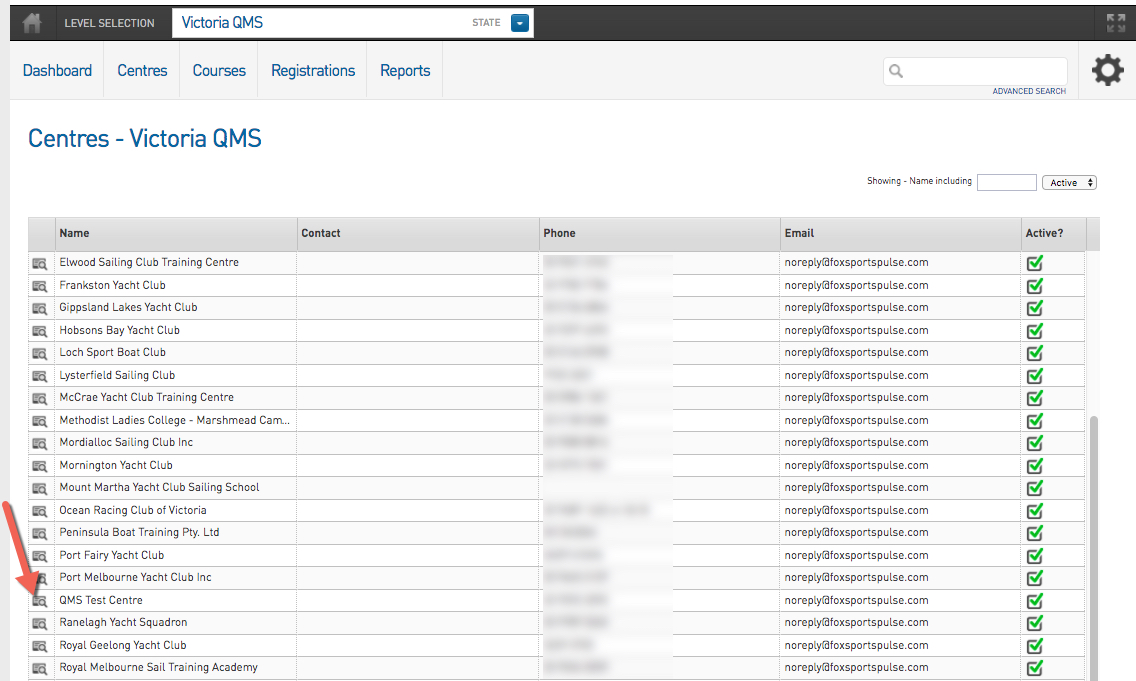Toggle active checkbox for Royal Geelong Yacht Club
This screenshot has width=1136, height=681.
[1035, 646]
